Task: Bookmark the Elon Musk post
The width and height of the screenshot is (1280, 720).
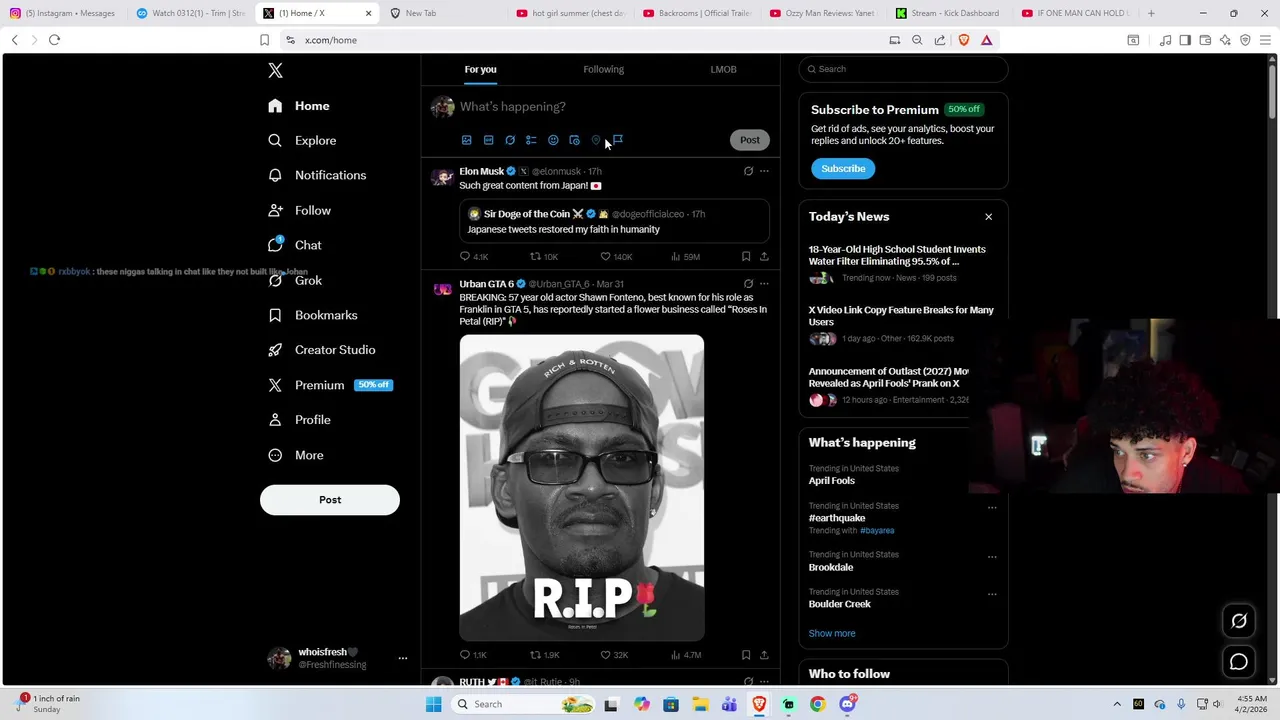Action: [x=746, y=257]
